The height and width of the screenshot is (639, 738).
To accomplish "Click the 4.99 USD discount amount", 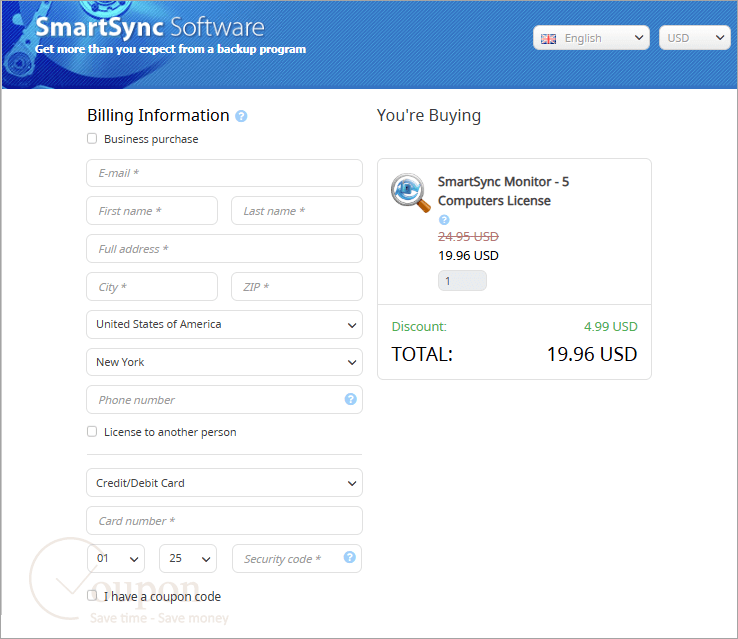I will (x=610, y=327).
